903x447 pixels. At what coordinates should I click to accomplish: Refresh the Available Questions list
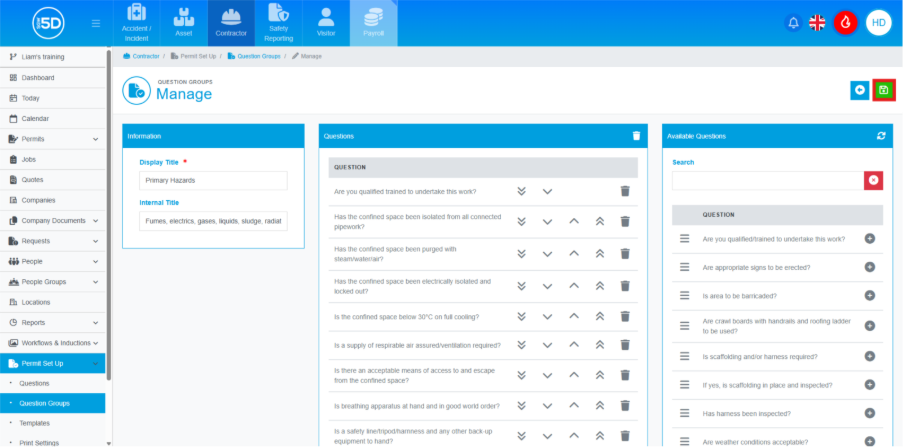click(881, 136)
